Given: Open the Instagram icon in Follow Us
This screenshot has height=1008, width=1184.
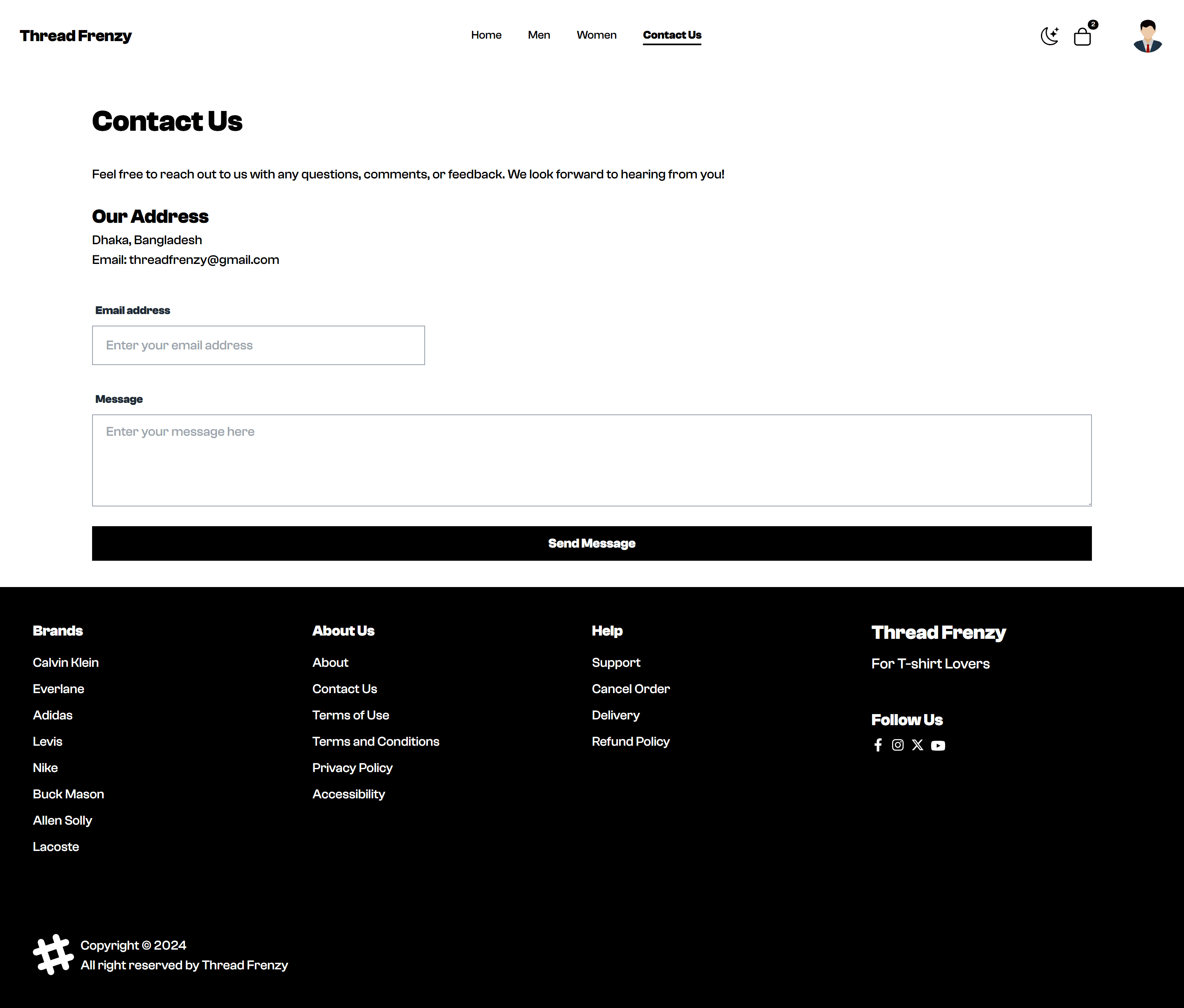Looking at the screenshot, I should click(898, 745).
